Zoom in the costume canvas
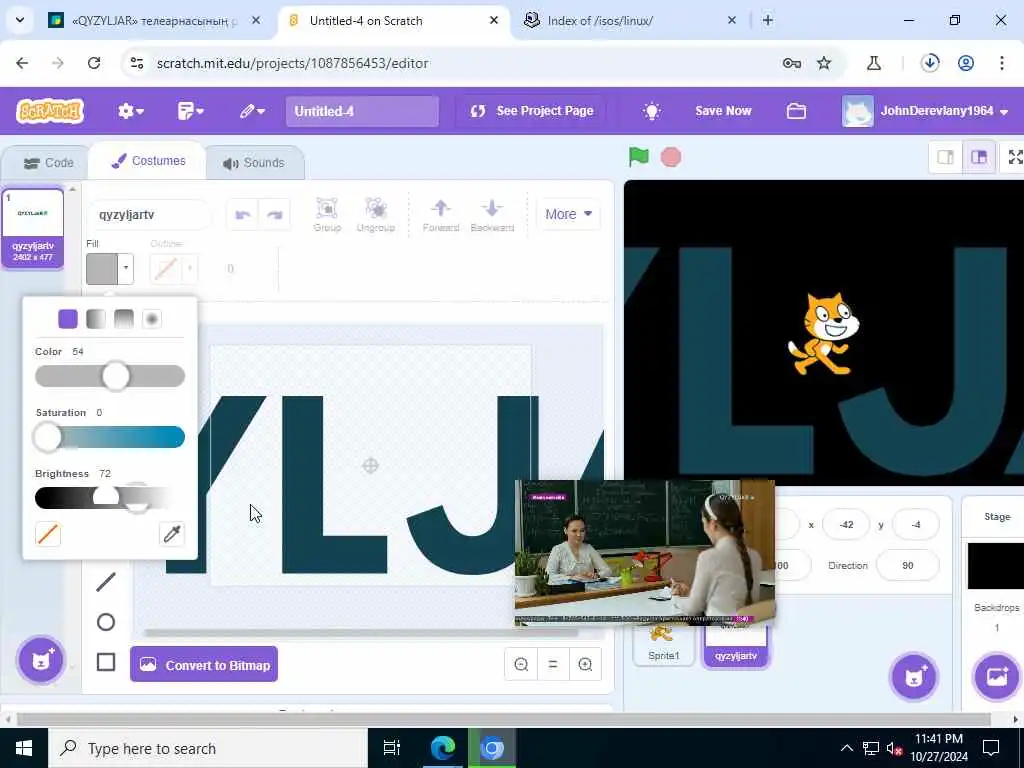Screen dimensions: 1024x768 pyautogui.click(x=585, y=664)
